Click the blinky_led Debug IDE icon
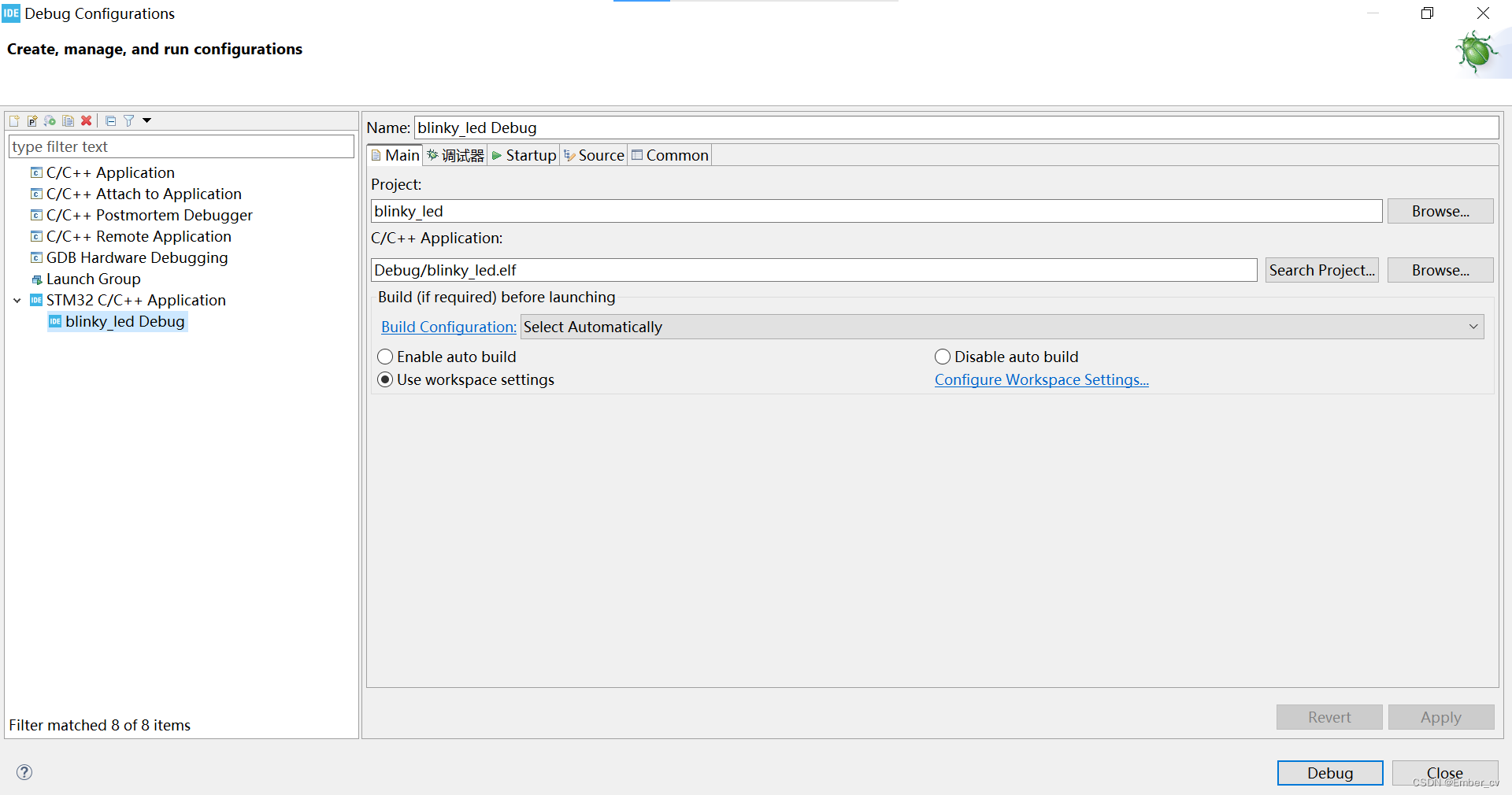Screen dimensions: 1512x795 55,321
